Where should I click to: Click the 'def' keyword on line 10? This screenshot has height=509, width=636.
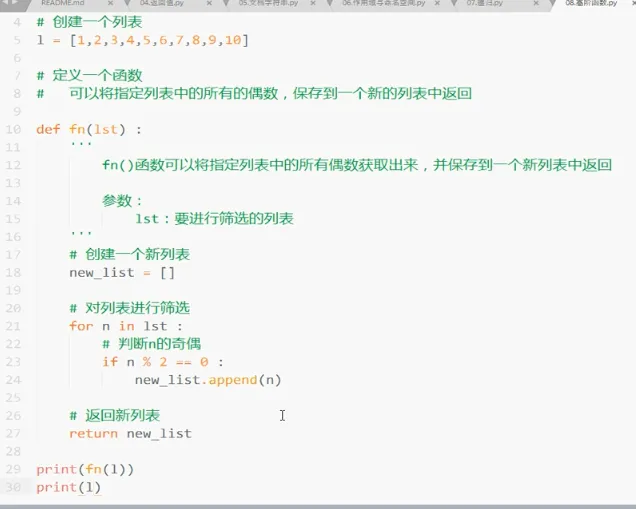(48, 129)
